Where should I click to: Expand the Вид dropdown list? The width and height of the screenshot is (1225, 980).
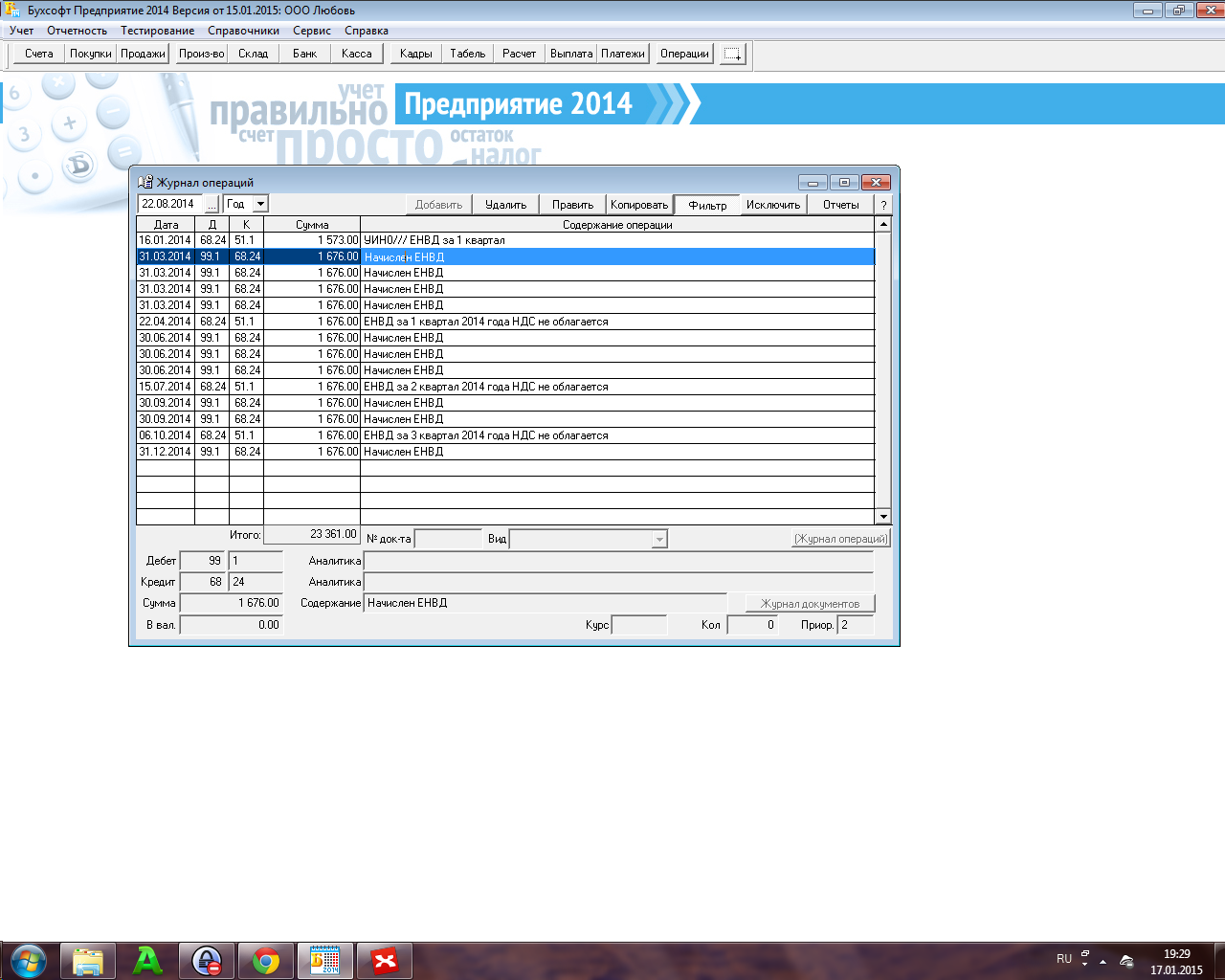658,540
